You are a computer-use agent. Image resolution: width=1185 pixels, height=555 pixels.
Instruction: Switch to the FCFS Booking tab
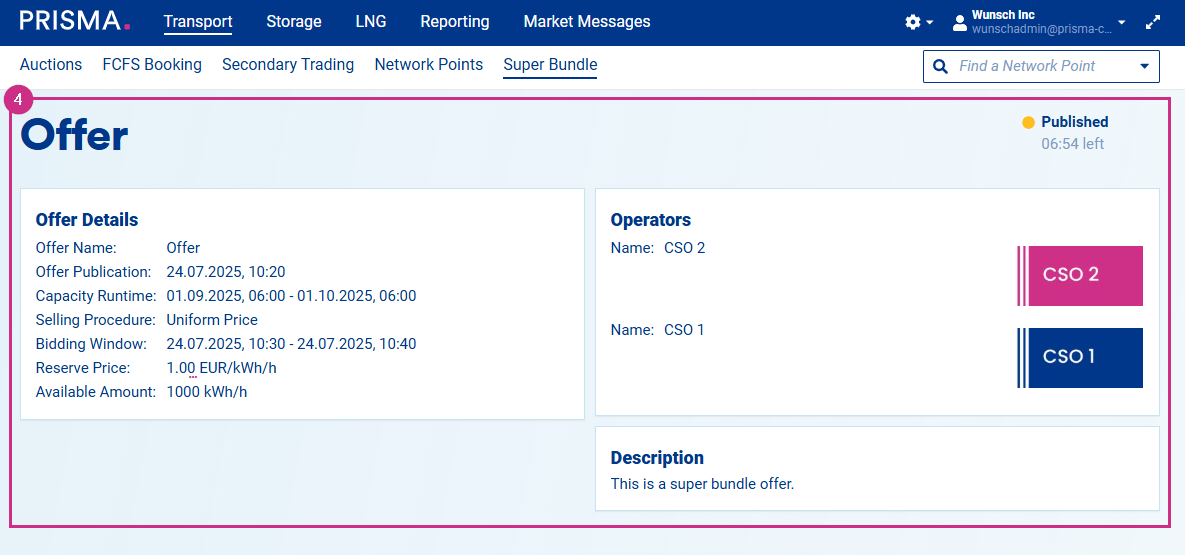tap(152, 64)
